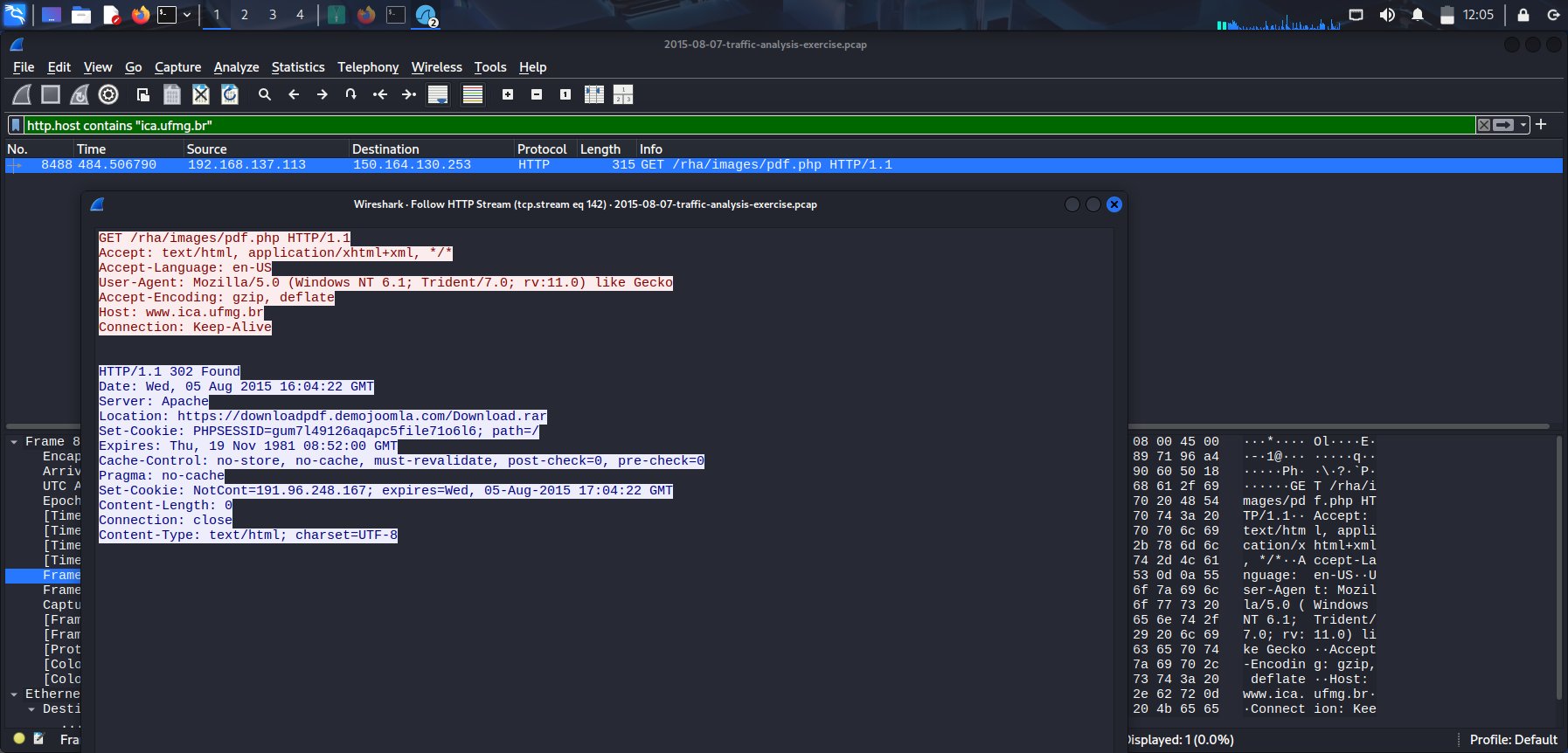Go to a specific packet icon
1568x753 pixels.
pos(351,94)
